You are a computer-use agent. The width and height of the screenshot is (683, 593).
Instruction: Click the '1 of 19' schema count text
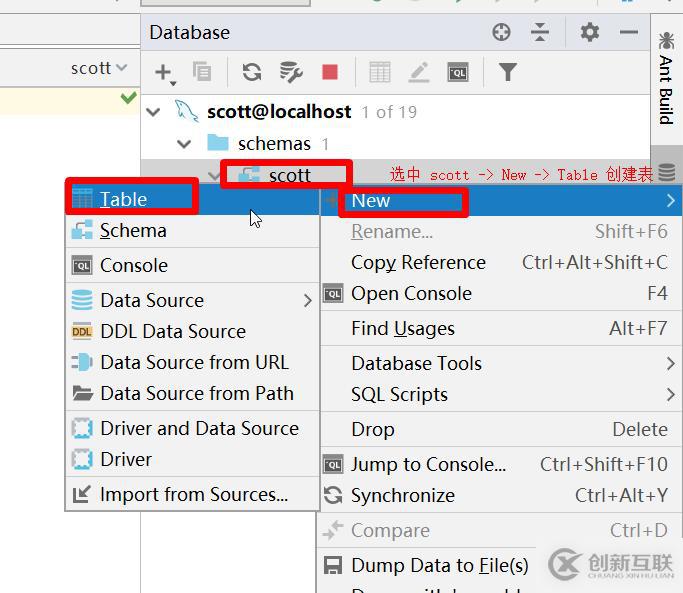tap(389, 112)
